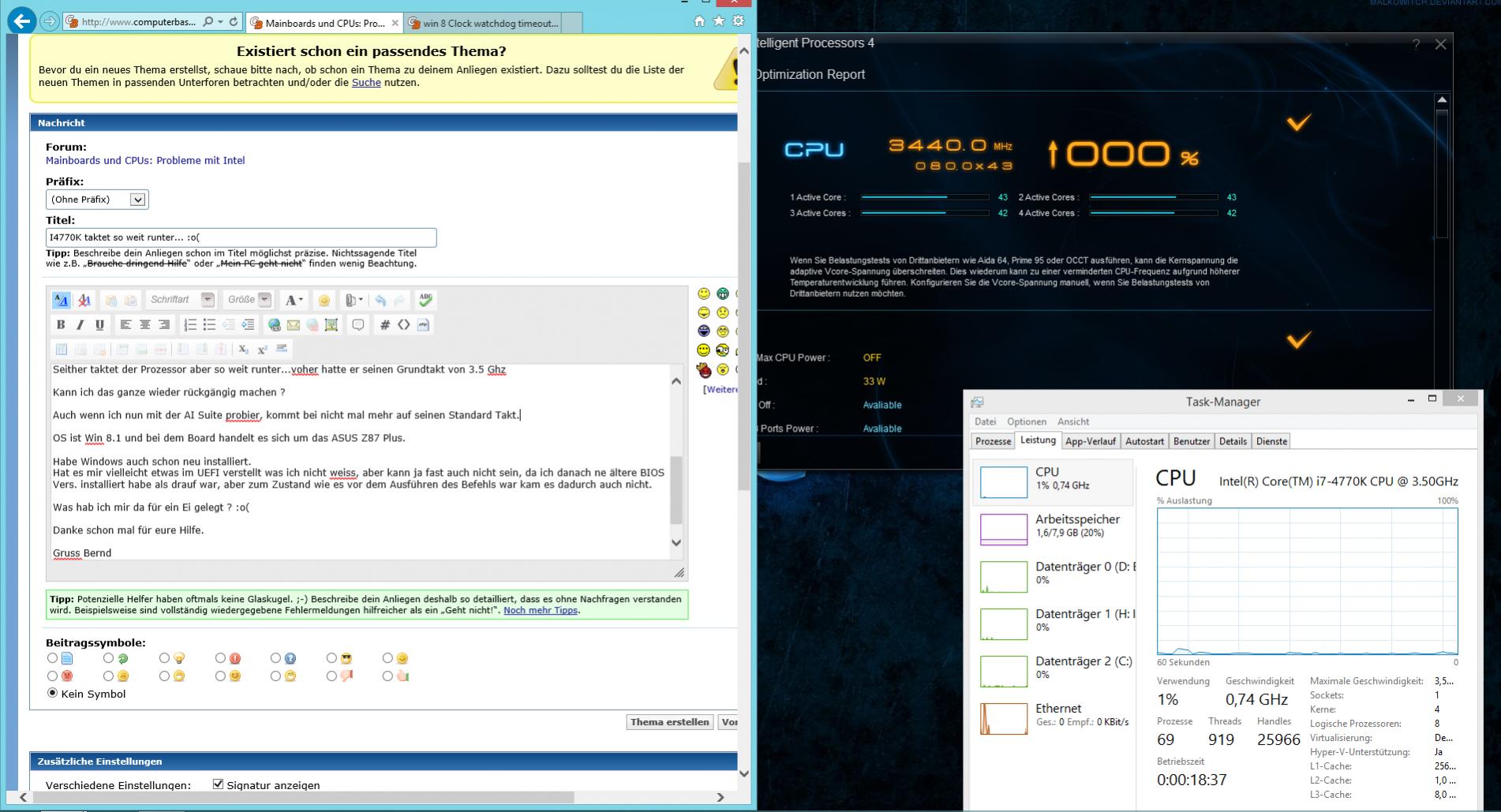Wrap selection in code tags with hash icon

pos(384,324)
